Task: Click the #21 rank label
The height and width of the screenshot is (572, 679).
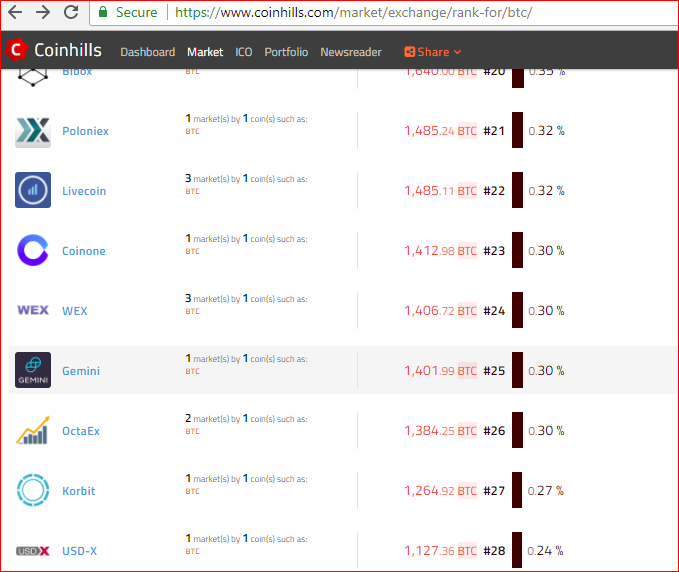Action: (494, 130)
